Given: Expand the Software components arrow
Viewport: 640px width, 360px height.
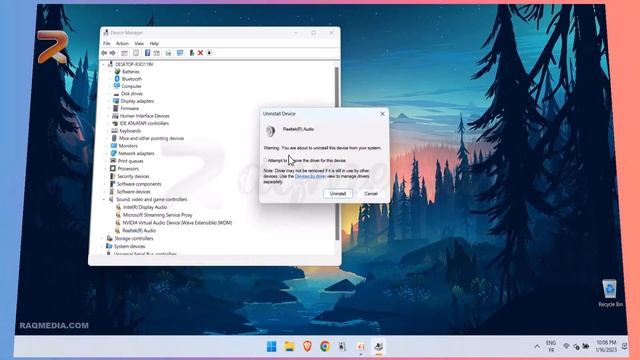Looking at the screenshot, I should click(x=105, y=184).
